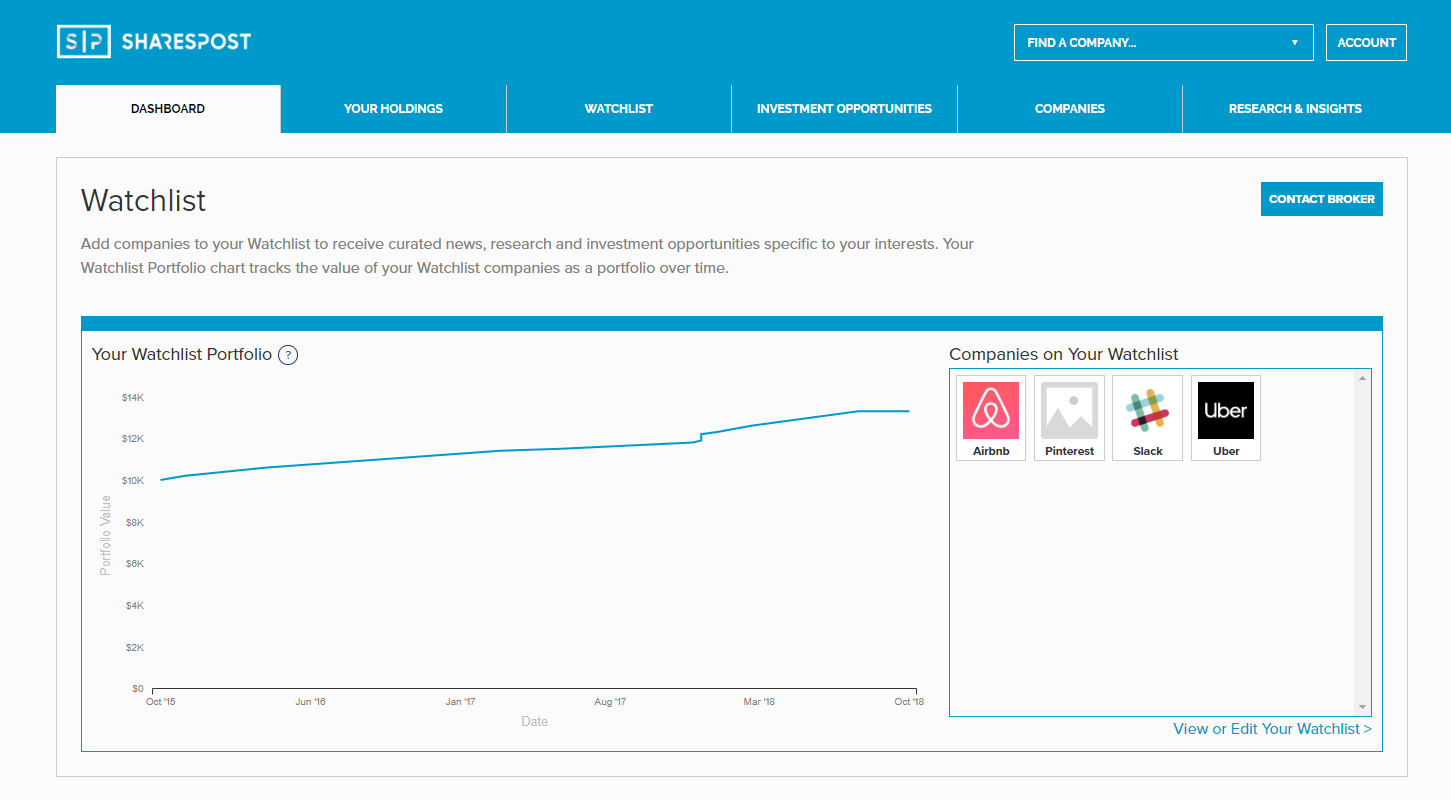Click the Contact Broker button
Viewport: 1451px width, 800px height.
[x=1321, y=199]
